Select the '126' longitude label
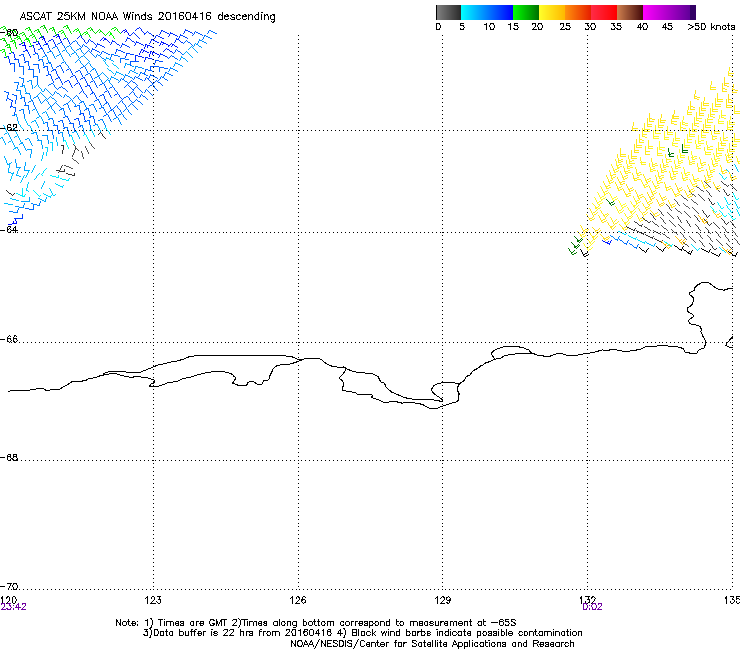Viewport: 740px width, 650px height. tap(298, 600)
